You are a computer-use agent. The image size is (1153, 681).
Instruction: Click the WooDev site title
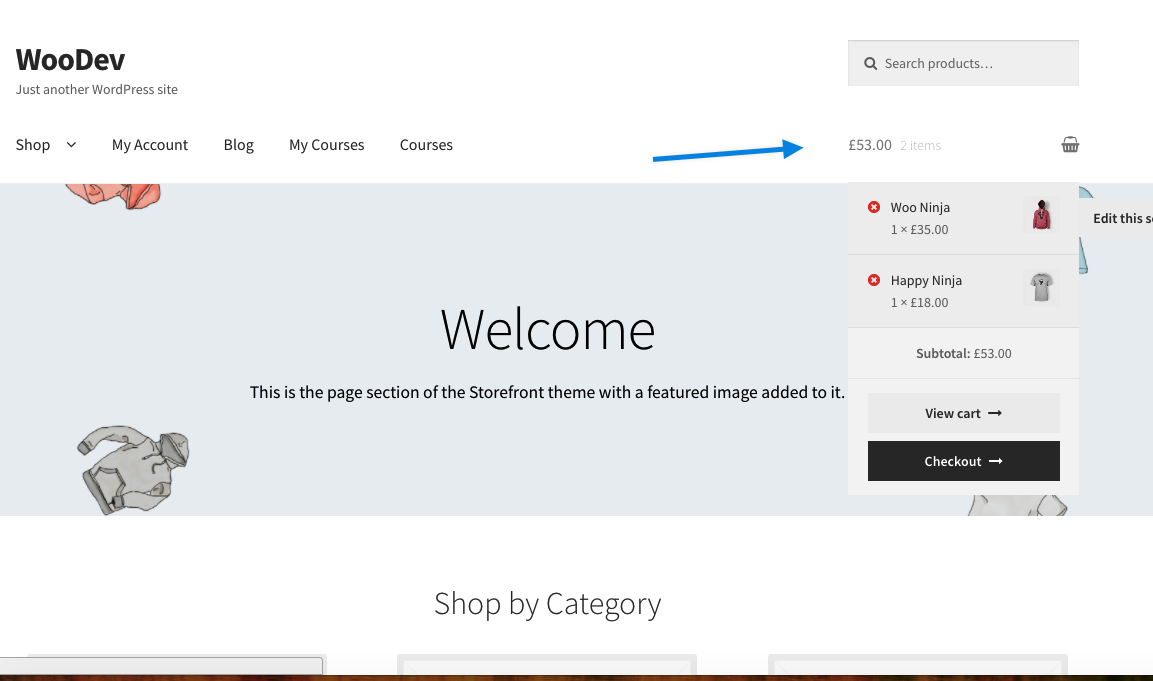(70, 60)
